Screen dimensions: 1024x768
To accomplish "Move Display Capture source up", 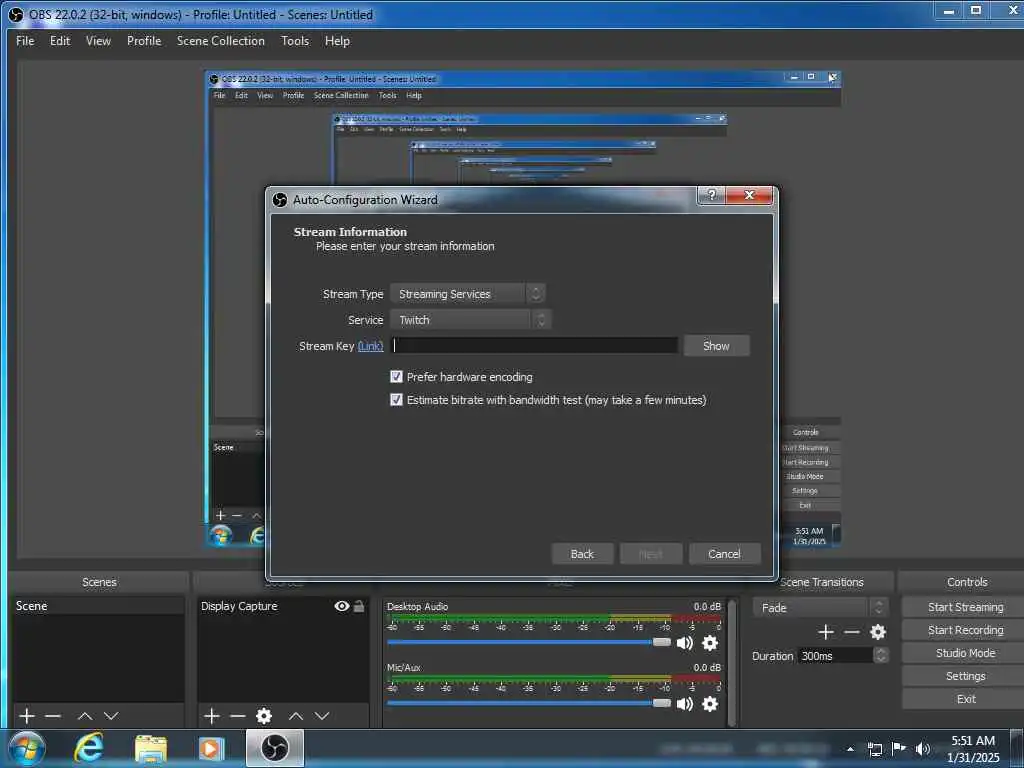I will 296,716.
